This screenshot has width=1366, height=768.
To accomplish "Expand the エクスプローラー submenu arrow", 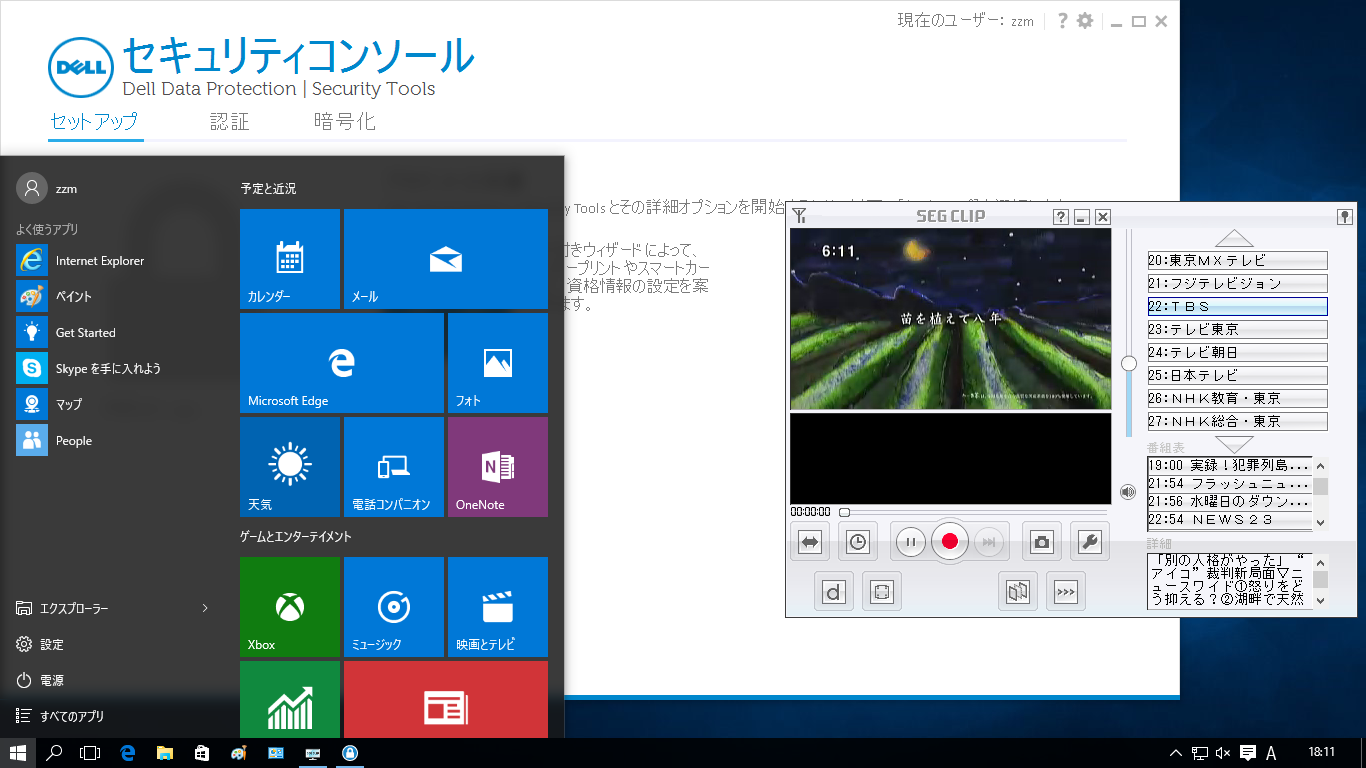I will [x=205, y=608].
